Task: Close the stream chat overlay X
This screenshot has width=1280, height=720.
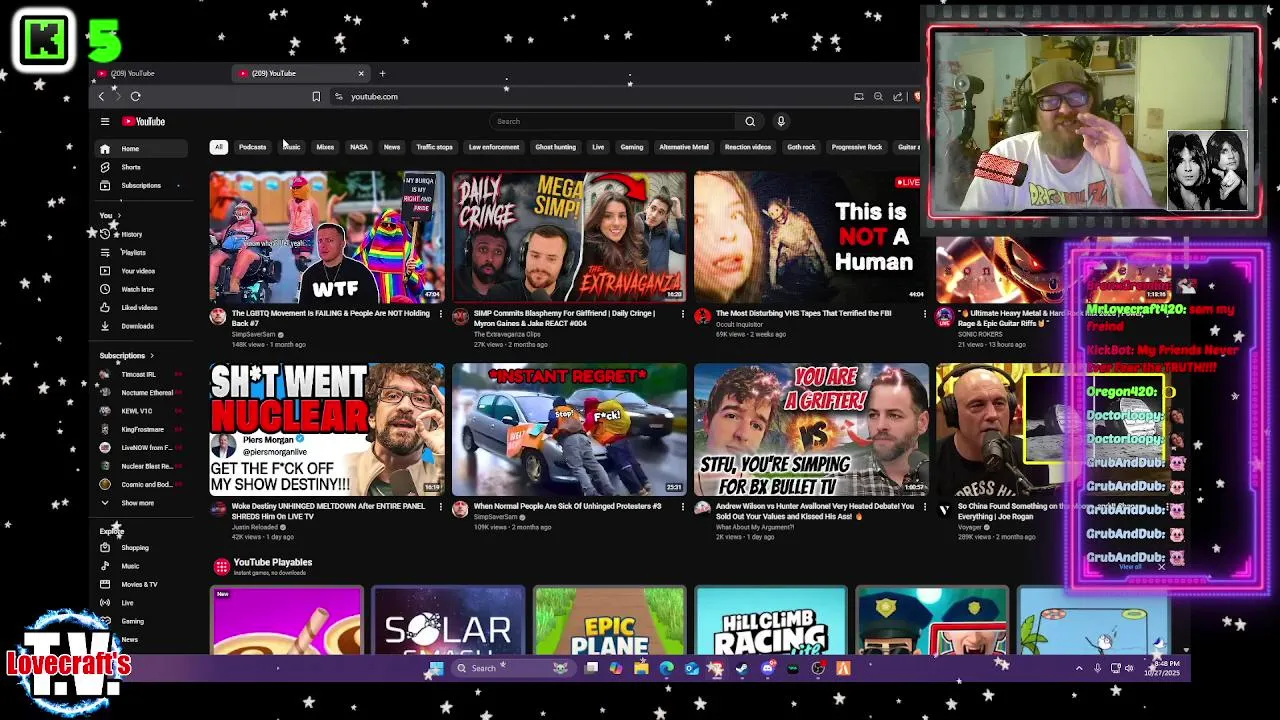Action: point(1161,567)
